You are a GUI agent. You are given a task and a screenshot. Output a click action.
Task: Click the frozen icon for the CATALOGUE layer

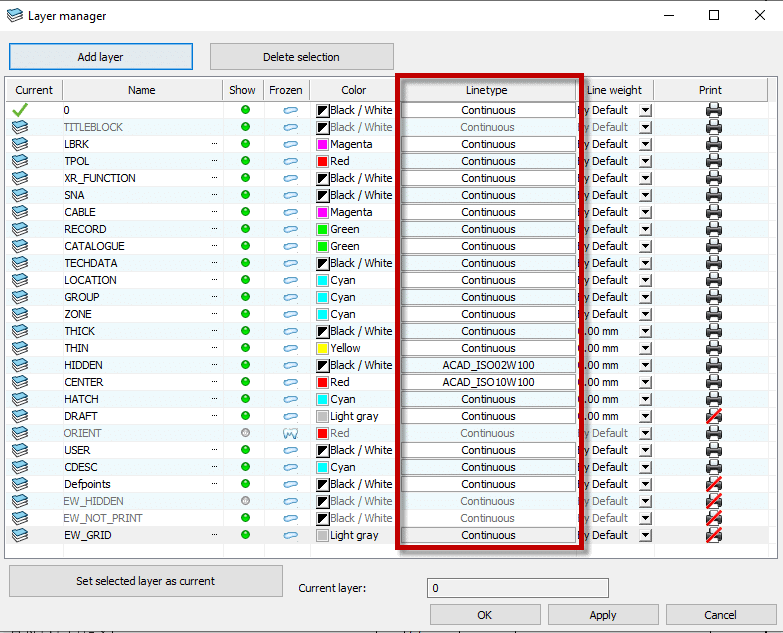tap(290, 246)
